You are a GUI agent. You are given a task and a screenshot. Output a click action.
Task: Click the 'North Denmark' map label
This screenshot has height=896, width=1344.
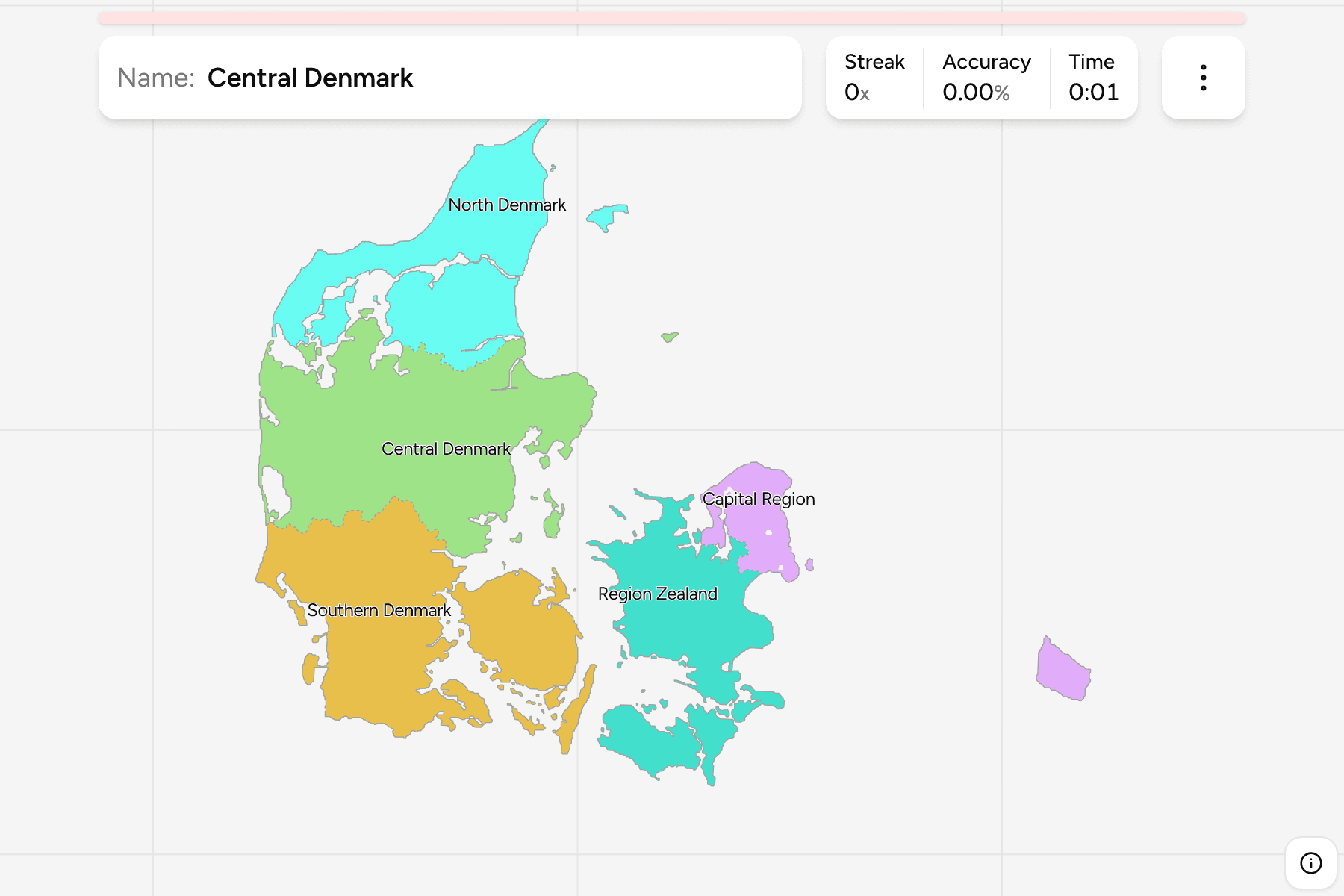click(x=507, y=205)
